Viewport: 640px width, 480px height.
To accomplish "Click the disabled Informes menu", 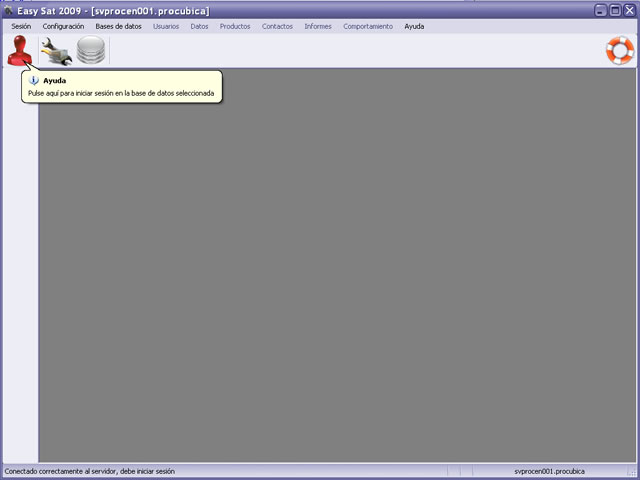I will click(318, 27).
